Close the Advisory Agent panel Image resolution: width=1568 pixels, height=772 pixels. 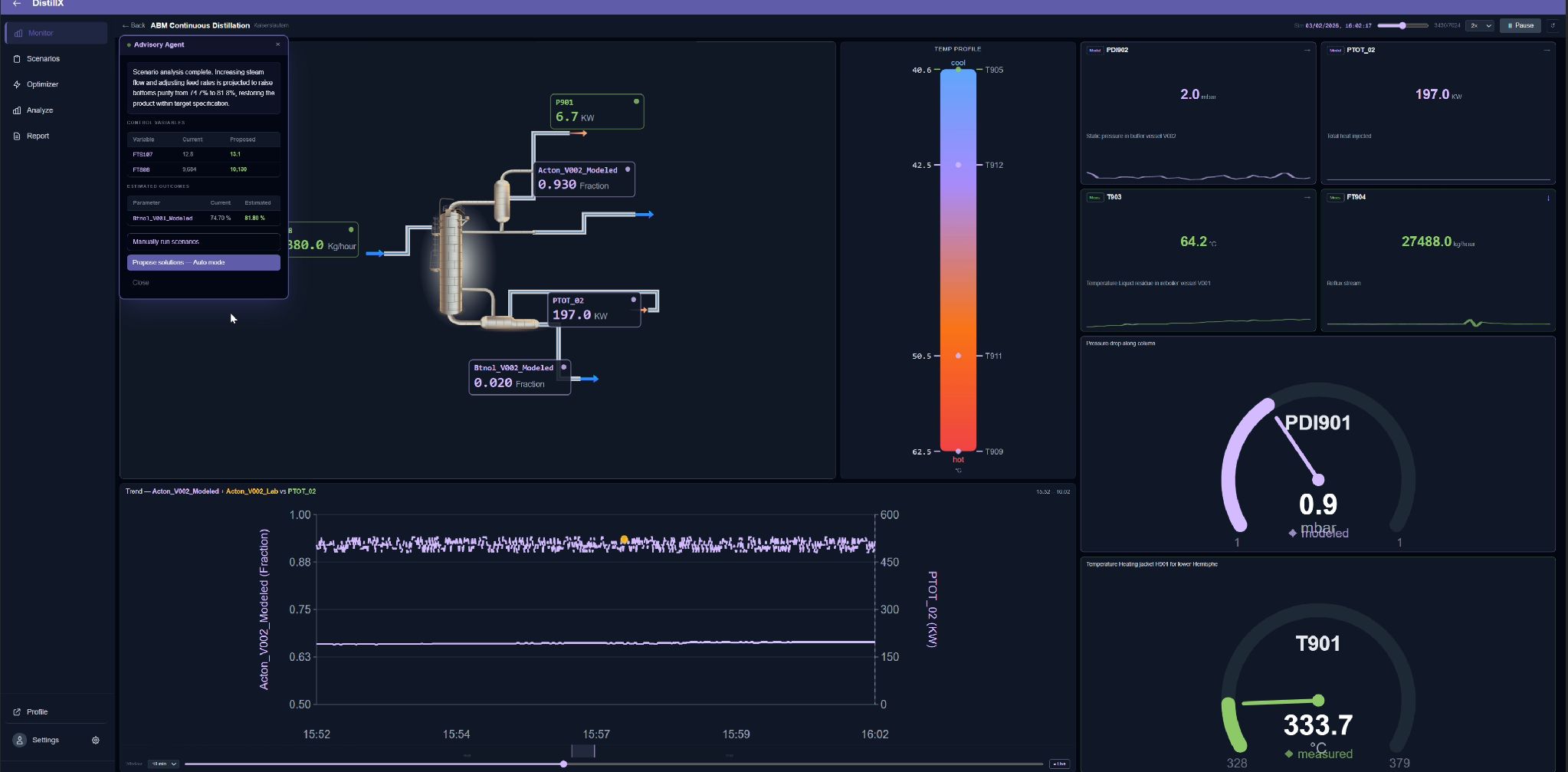pos(277,44)
